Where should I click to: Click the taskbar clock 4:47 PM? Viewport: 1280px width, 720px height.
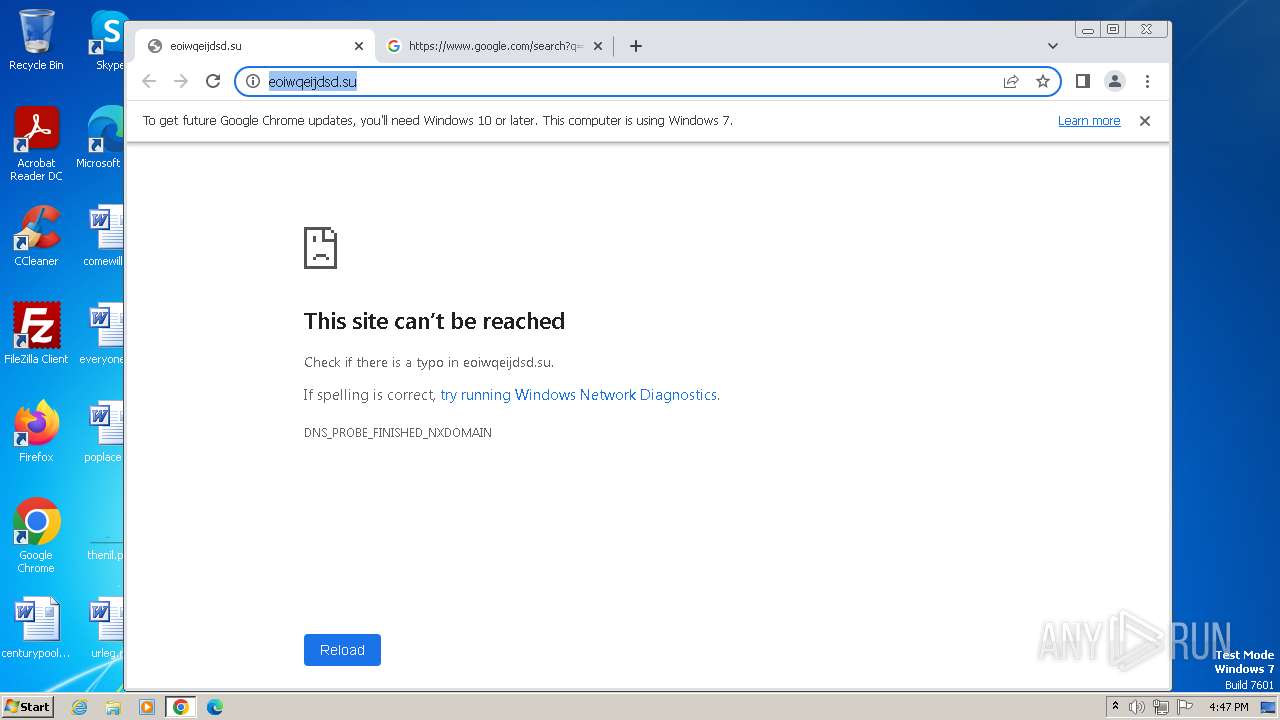coord(1229,707)
